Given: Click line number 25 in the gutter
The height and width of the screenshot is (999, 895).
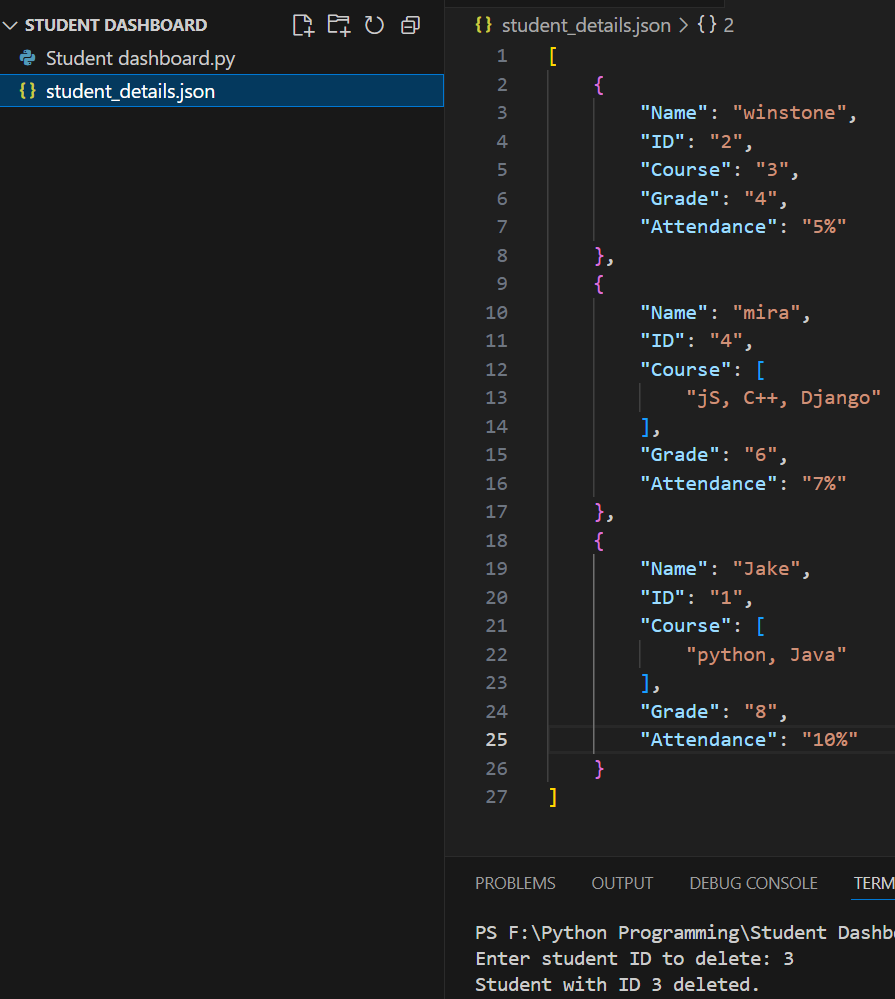Looking at the screenshot, I should tap(497, 739).
